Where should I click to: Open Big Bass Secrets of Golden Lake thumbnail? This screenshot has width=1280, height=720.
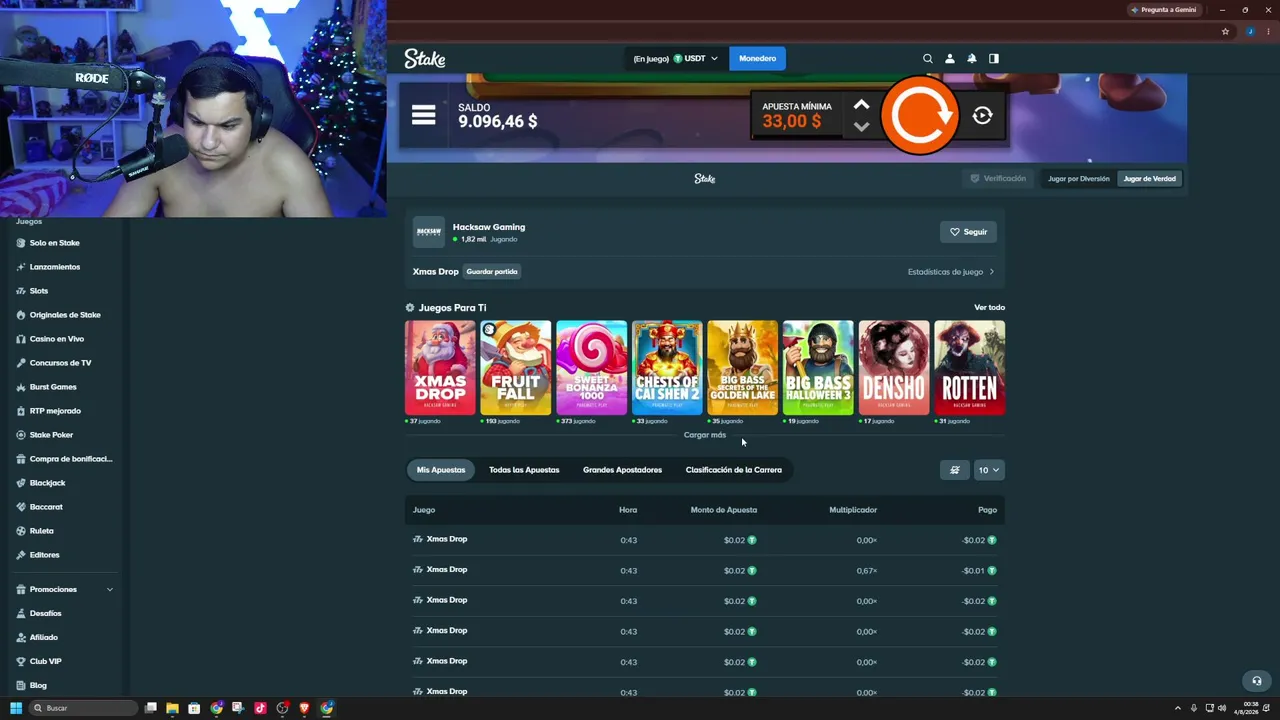coord(743,368)
